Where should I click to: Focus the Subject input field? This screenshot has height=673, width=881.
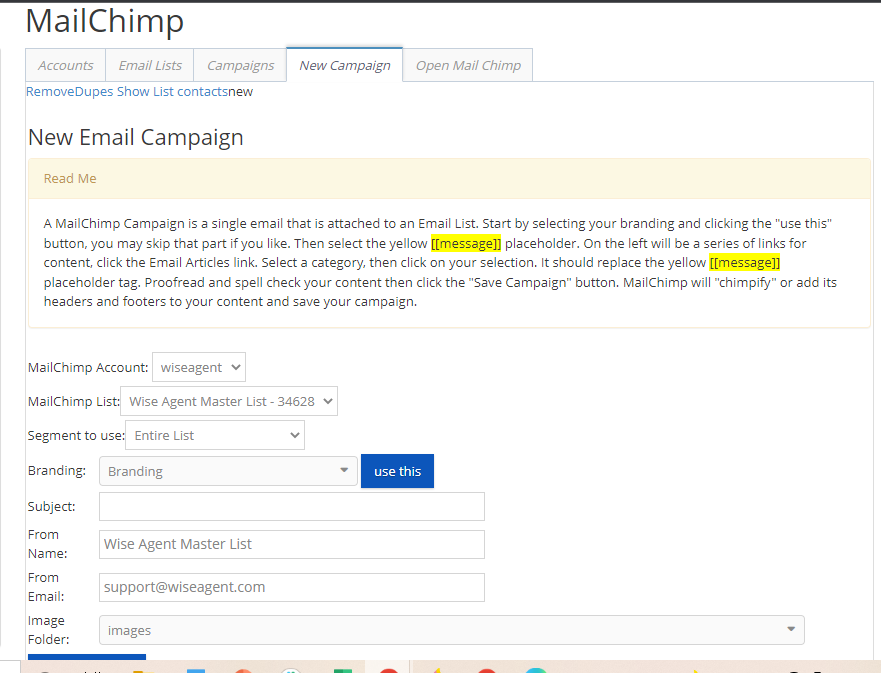pos(292,507)
